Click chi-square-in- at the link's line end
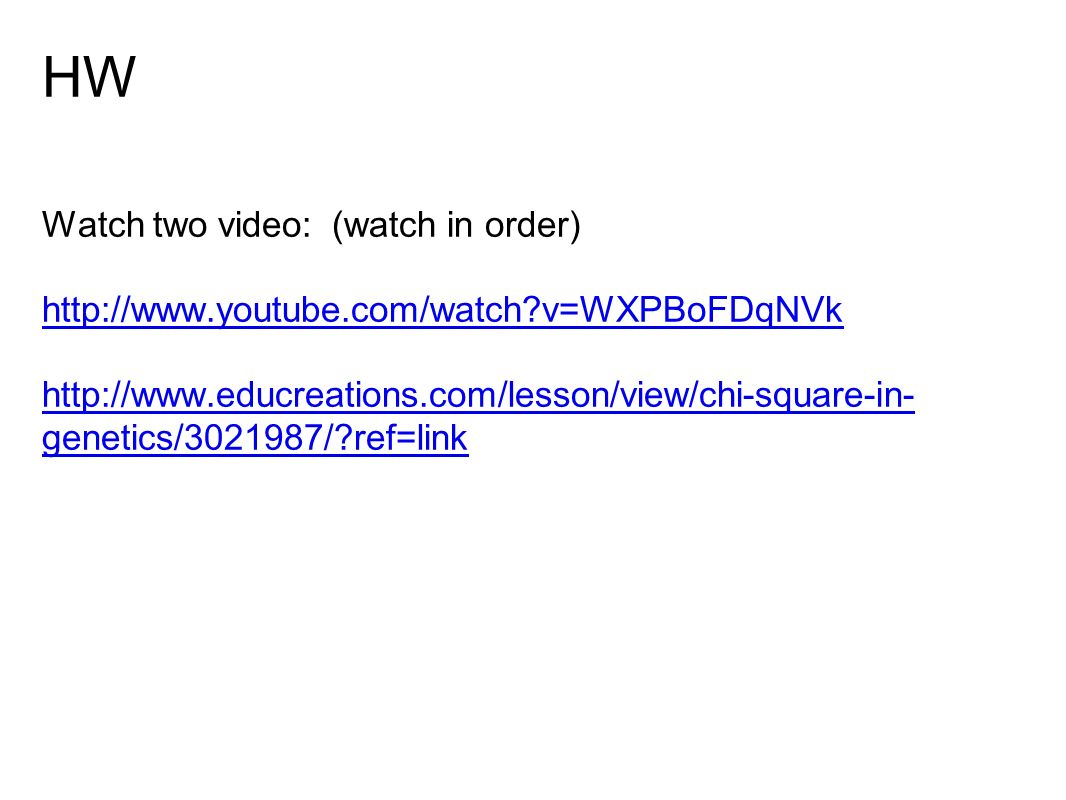1066x800 pixels. pyautogui.click(x=806, y=396)
